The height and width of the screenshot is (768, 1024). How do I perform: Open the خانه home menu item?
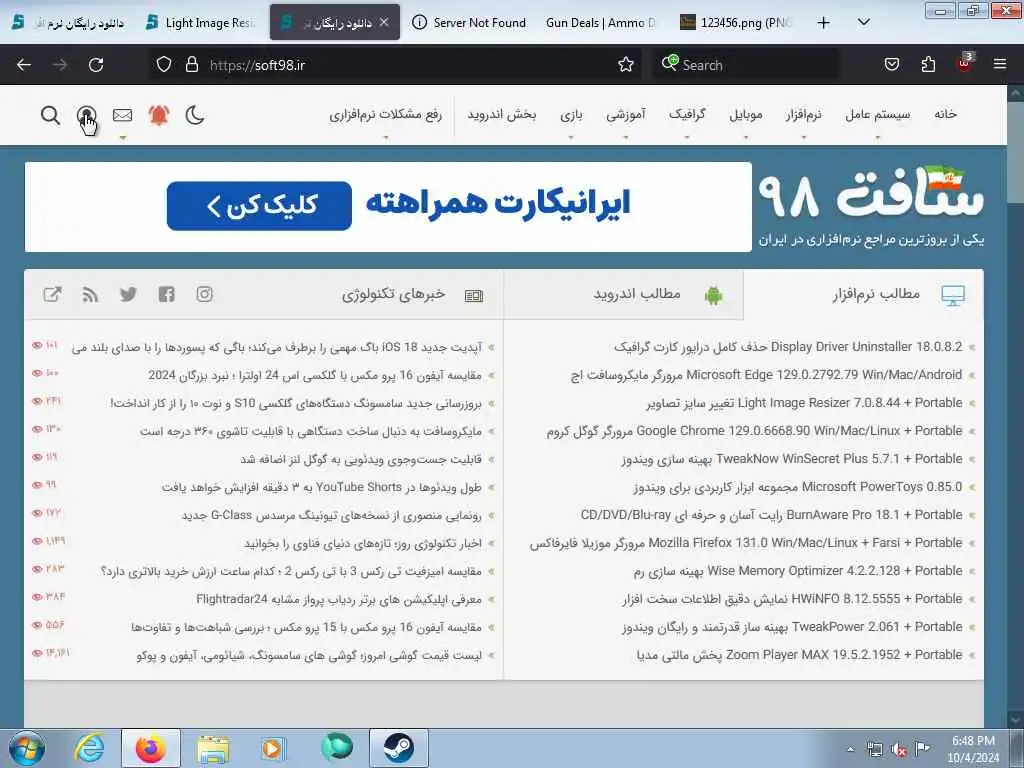(945, 114)
